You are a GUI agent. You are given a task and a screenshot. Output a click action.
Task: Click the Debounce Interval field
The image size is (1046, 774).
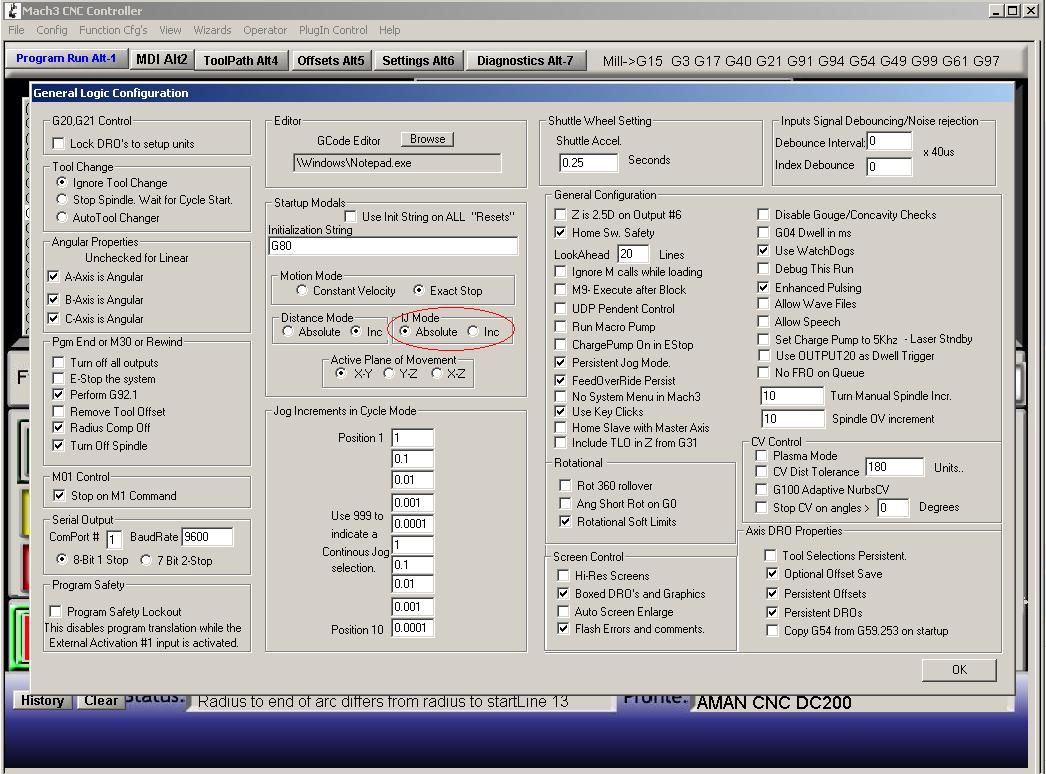pos(889,141)
